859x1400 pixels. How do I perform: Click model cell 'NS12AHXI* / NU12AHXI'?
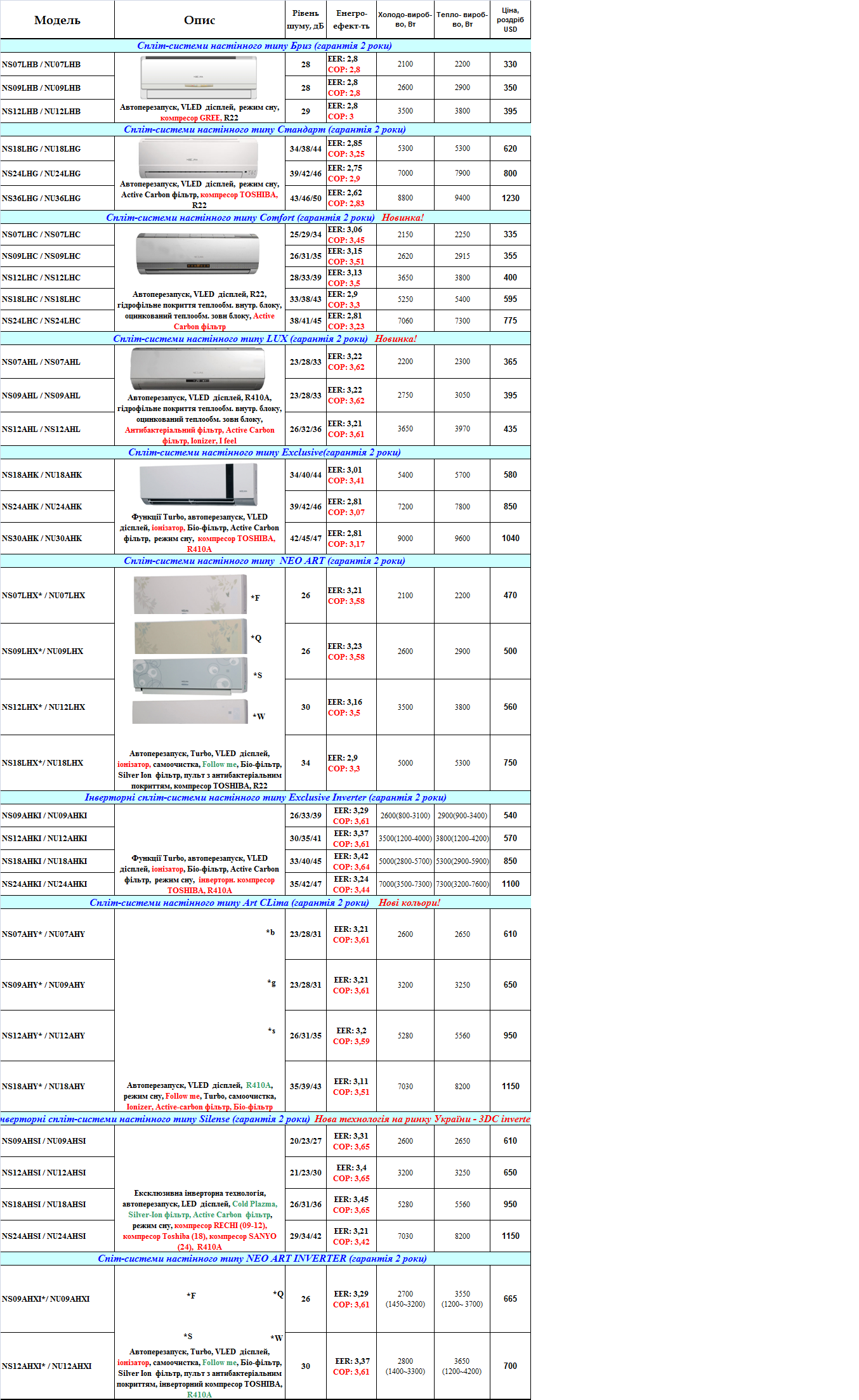tap(57, 1366)
